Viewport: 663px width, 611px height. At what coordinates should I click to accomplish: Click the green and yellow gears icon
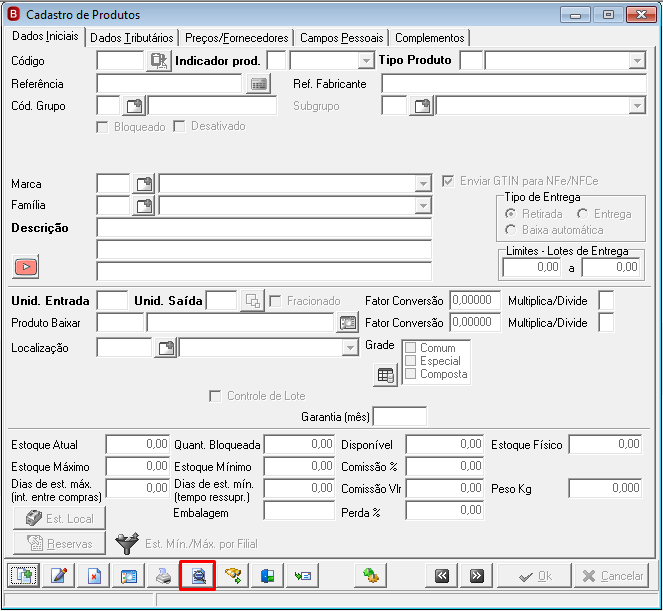[371, 575]
